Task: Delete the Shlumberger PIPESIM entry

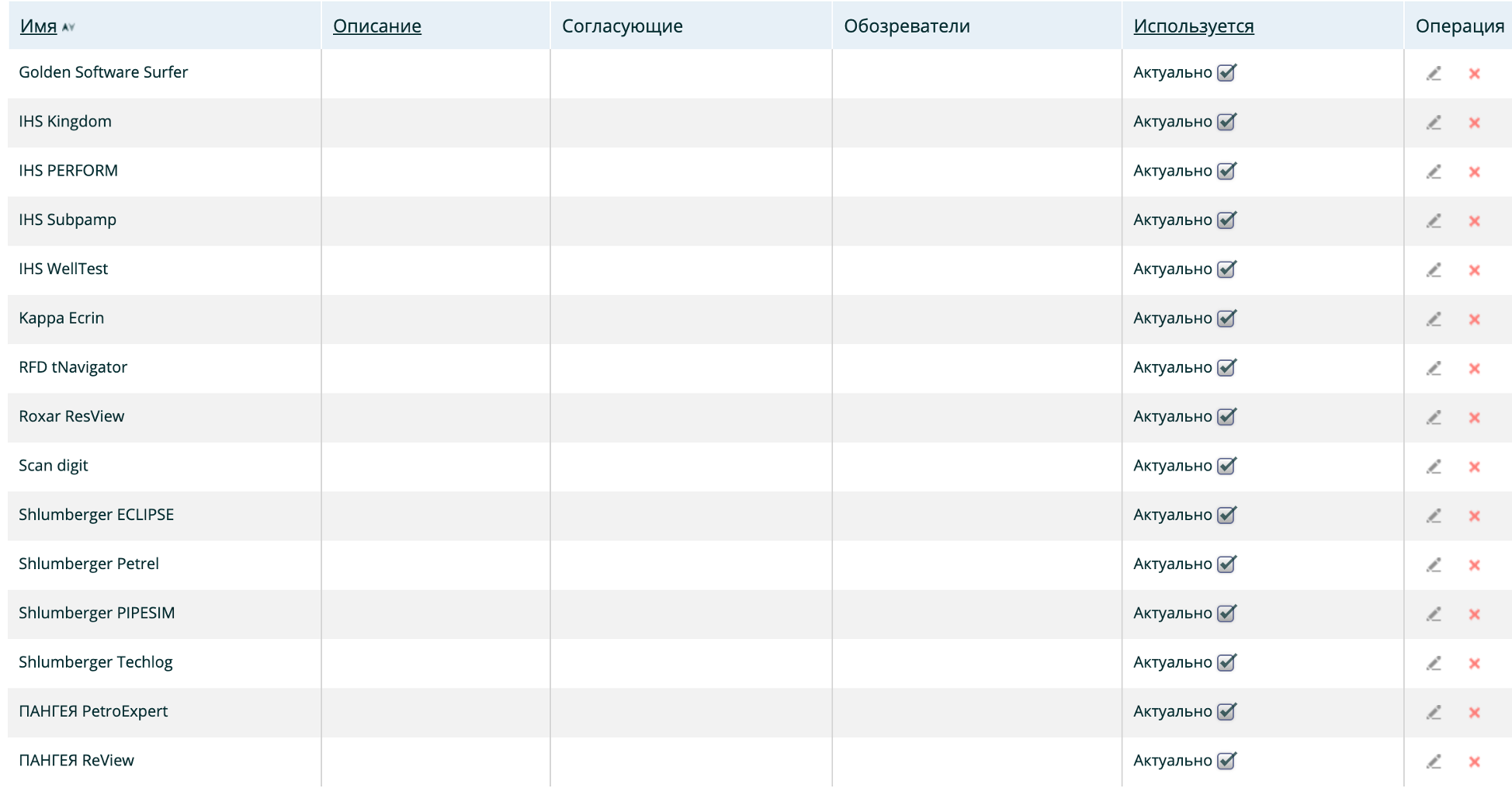Action: 1475,614
